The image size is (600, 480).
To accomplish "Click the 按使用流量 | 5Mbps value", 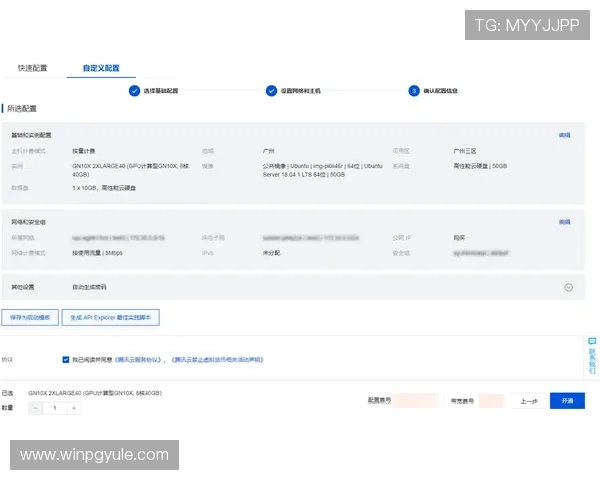I will (97, 253).
